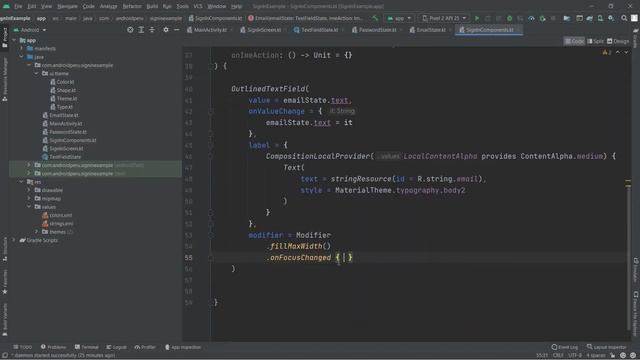Select Color.kt in project tree

[65, 82]
